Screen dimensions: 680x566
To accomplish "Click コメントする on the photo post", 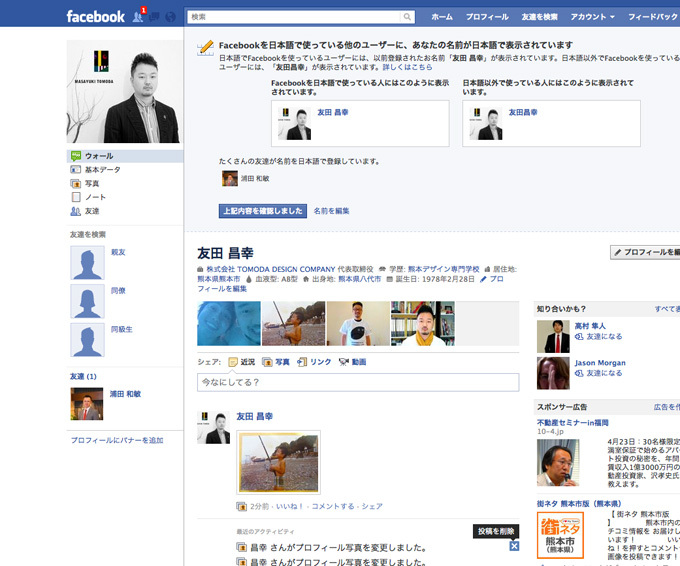I will point(333,506).
